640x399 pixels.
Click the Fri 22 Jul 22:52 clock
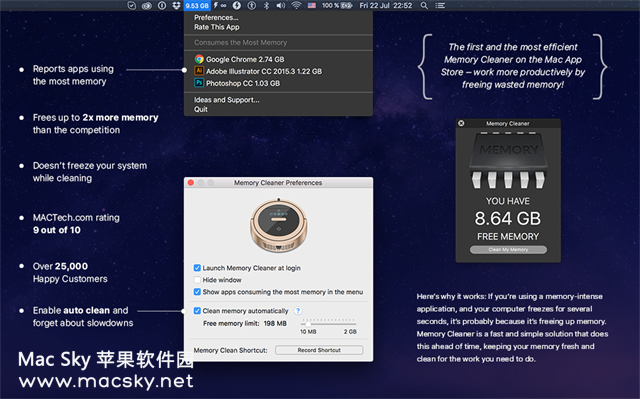(386, 5)
